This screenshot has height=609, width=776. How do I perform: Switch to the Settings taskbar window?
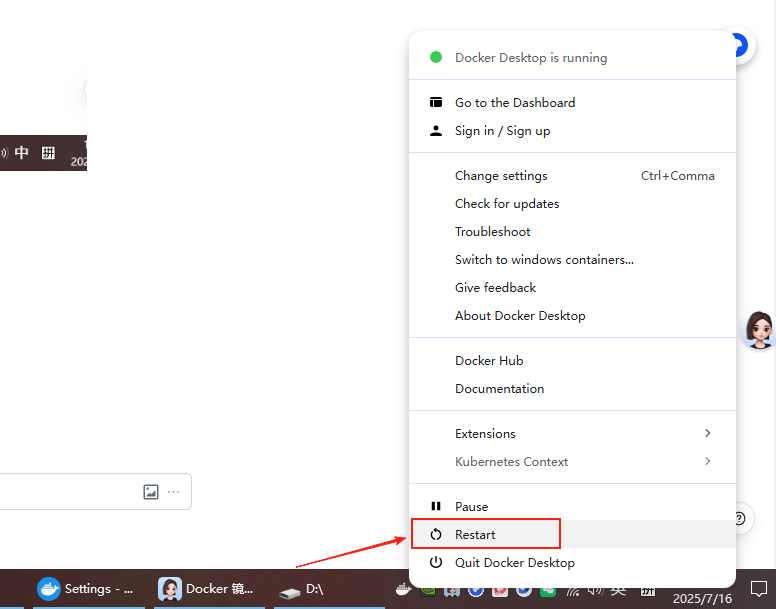click(86, 589)
